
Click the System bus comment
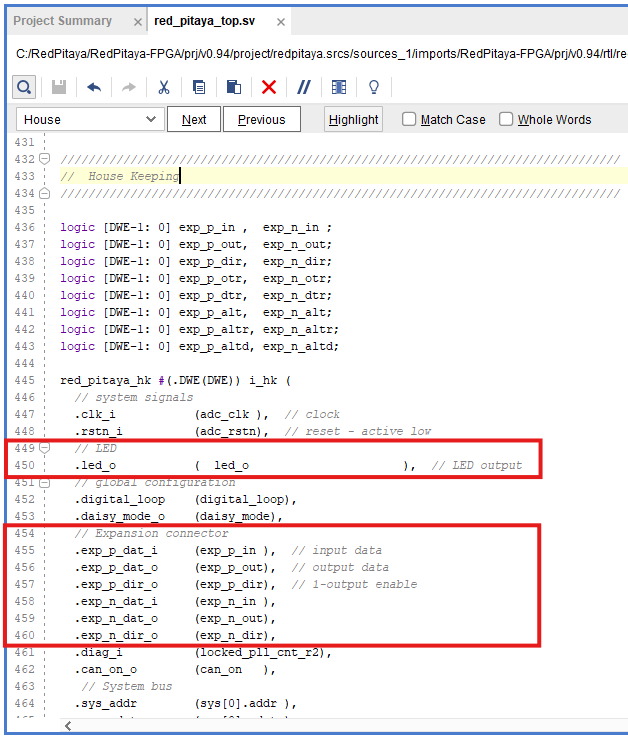pos(127,687)
